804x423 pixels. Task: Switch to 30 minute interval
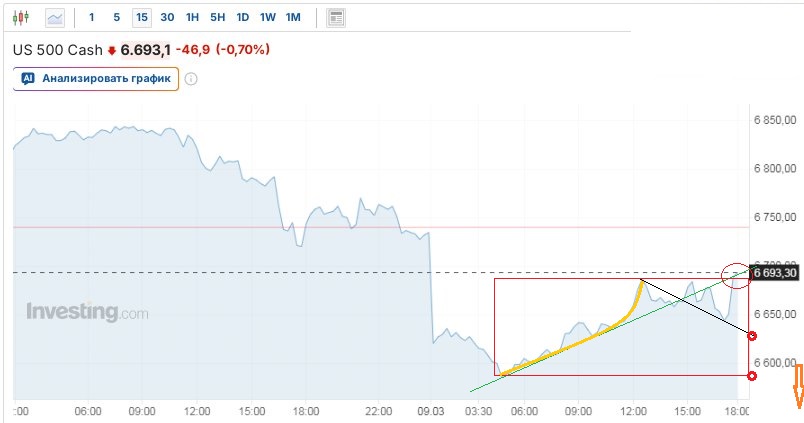point(167,17)
